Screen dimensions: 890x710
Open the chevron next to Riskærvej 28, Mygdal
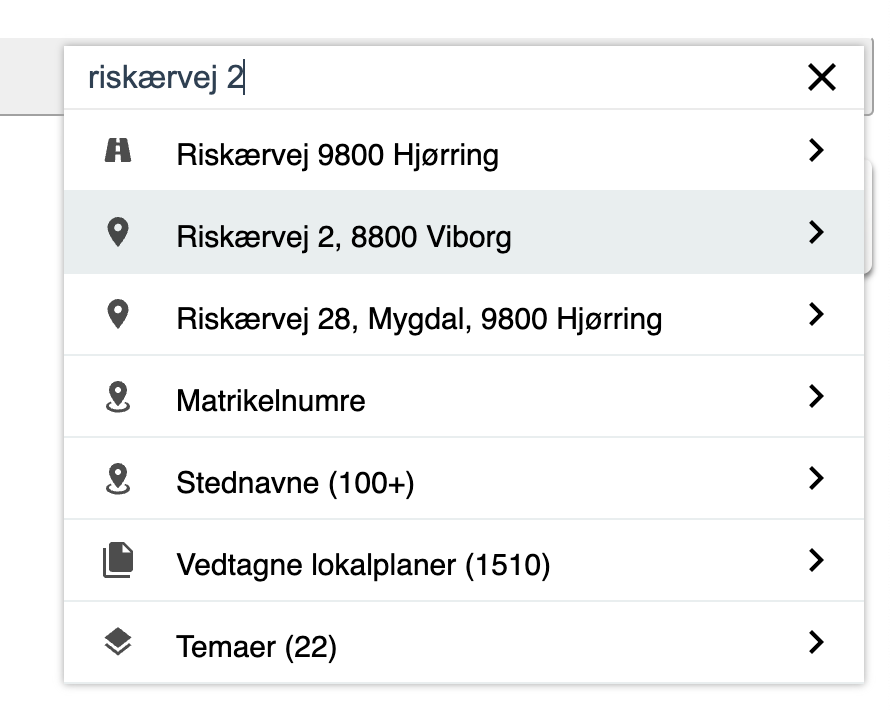click(x=817, y=315)
